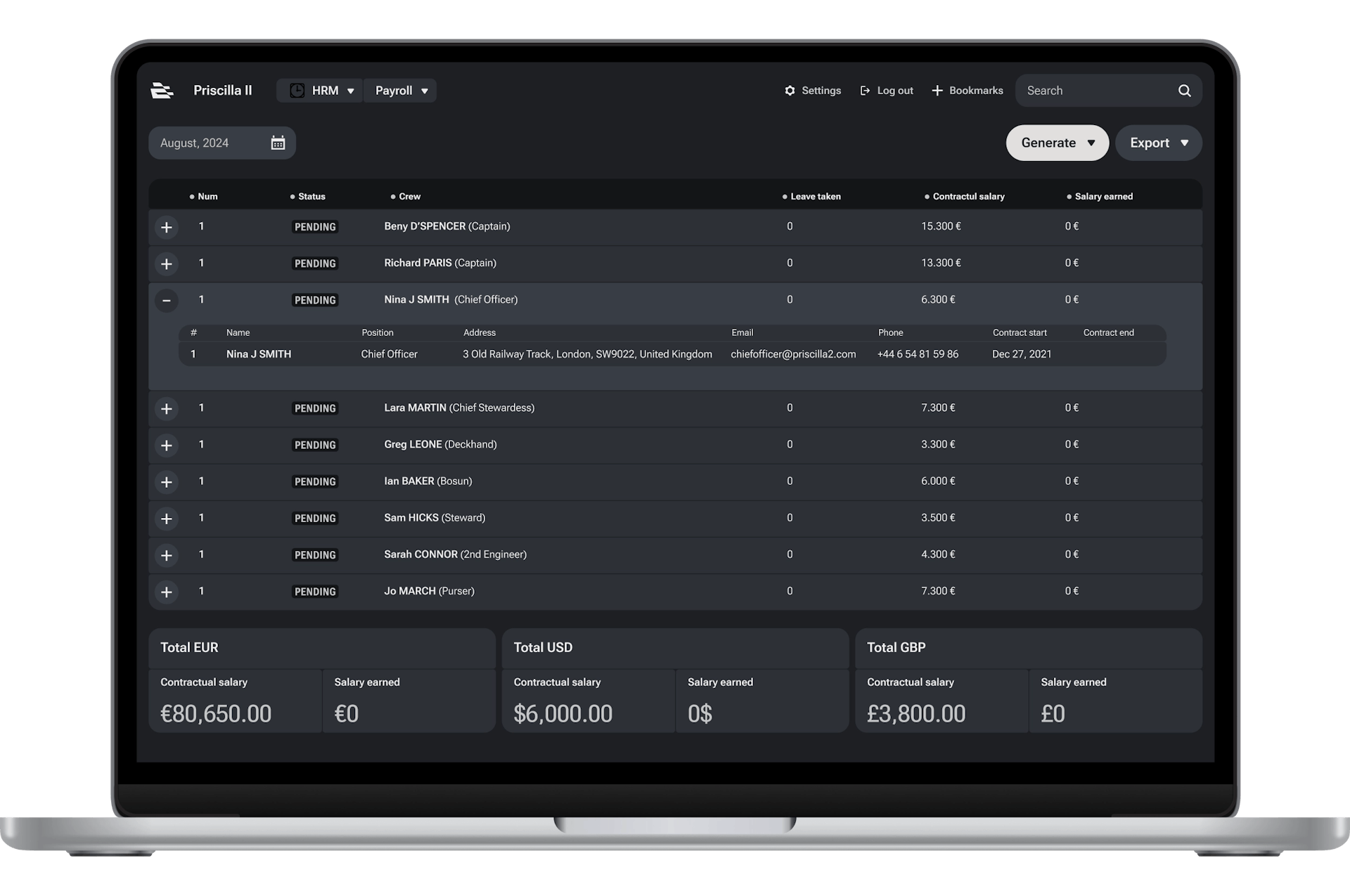Click the chiefofficer@priscilla2.com email link
The image size is (1350, 896).
[793, 354]
